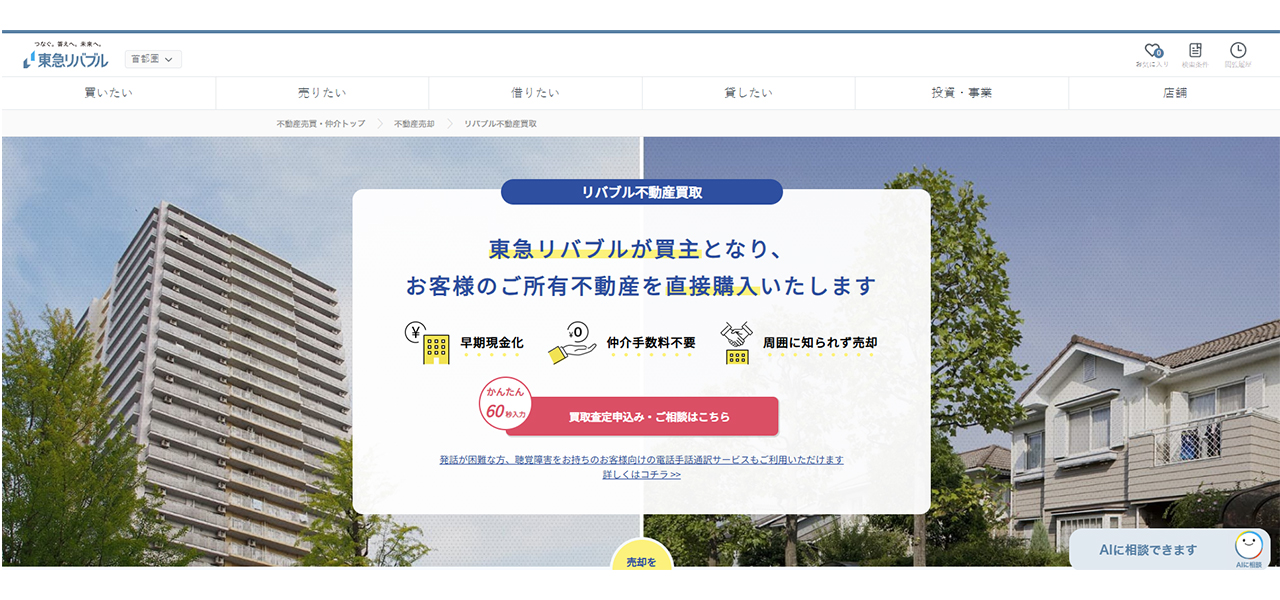Follow the 詳しくはコチラ>> link
This screenshot has width=1280, height=600.
[x=641, y=474]
